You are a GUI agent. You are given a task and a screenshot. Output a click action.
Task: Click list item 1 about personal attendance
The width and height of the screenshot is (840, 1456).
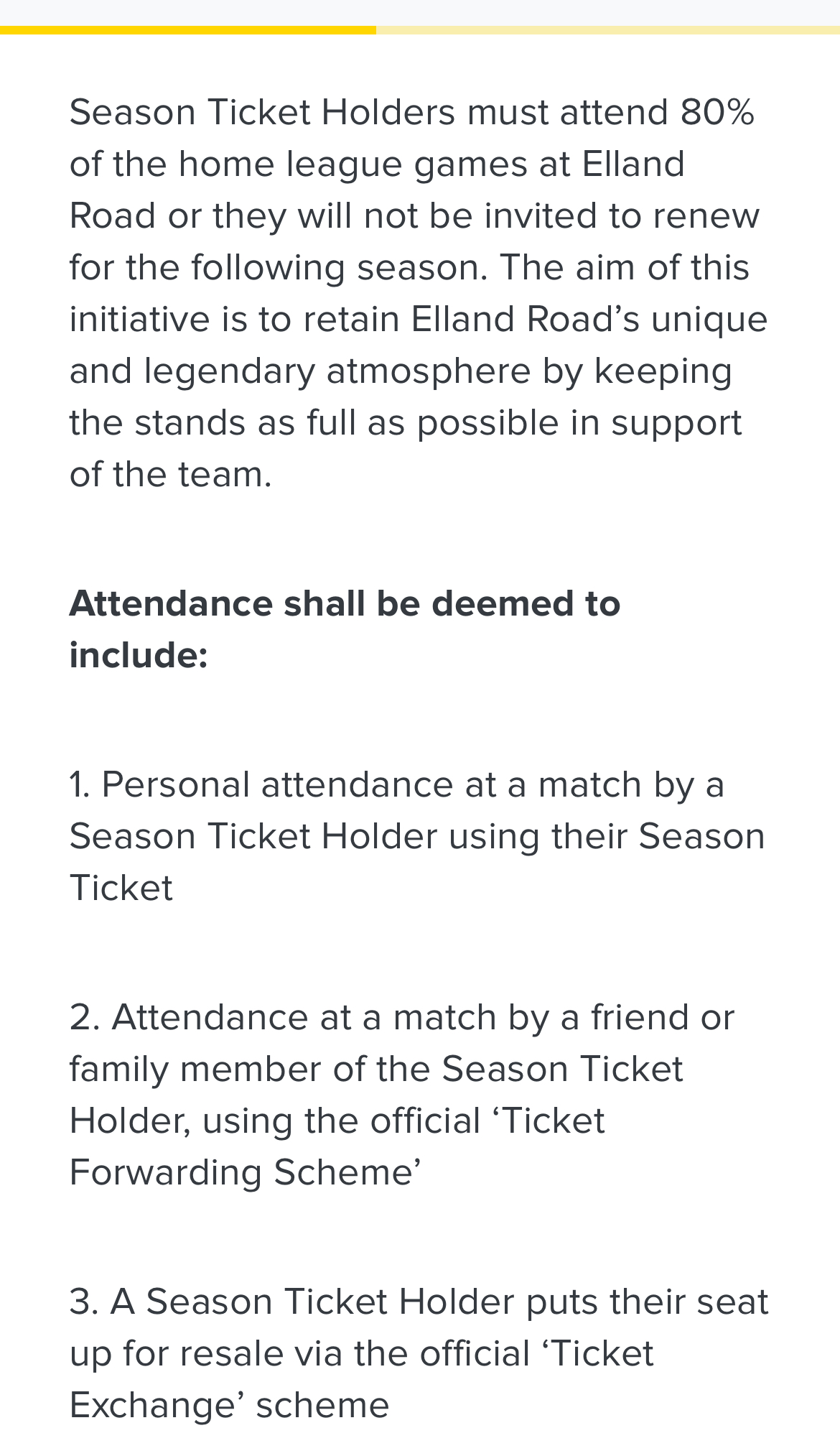417,836
